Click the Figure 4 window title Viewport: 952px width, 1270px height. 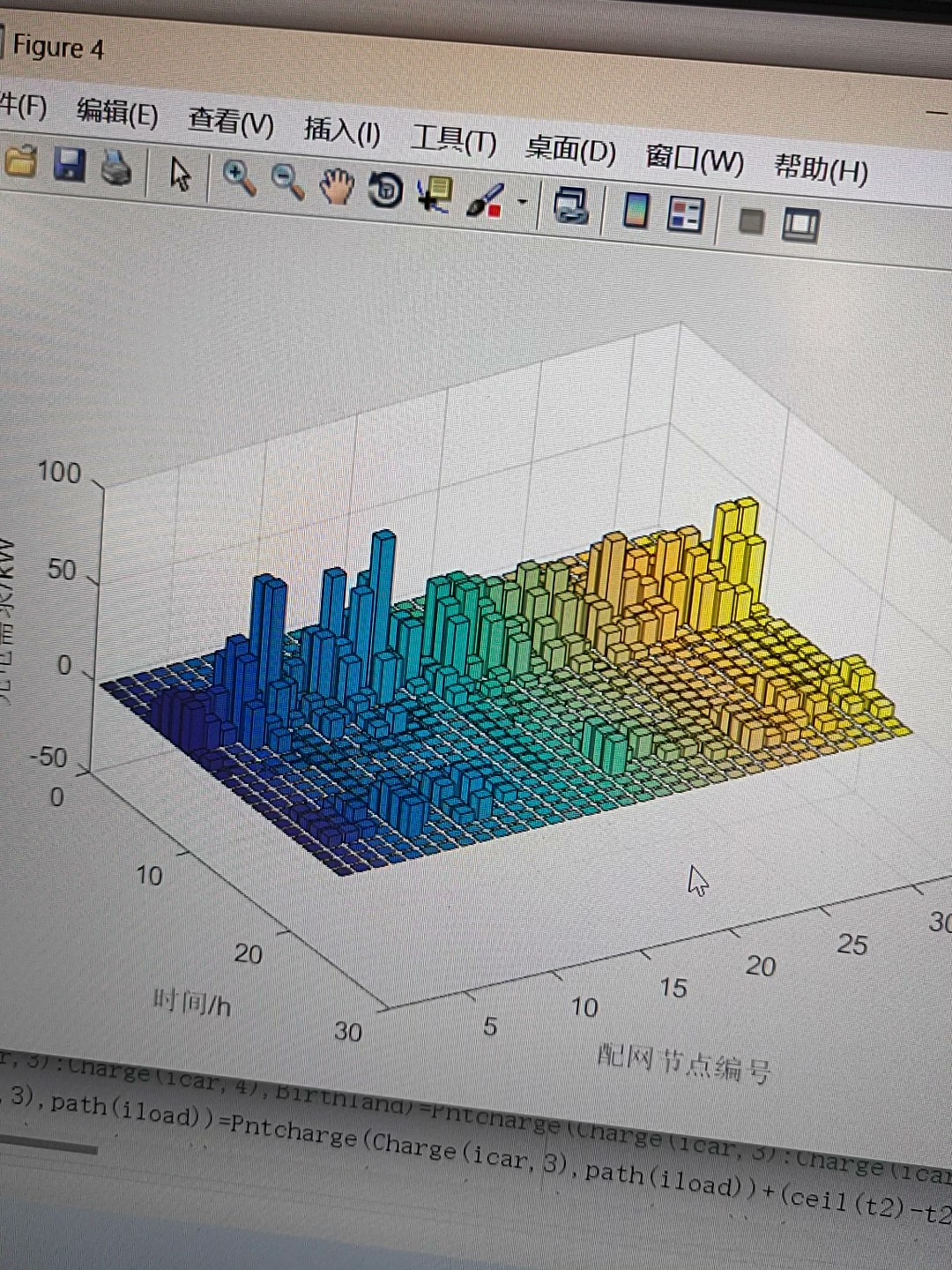click(58, 47)
